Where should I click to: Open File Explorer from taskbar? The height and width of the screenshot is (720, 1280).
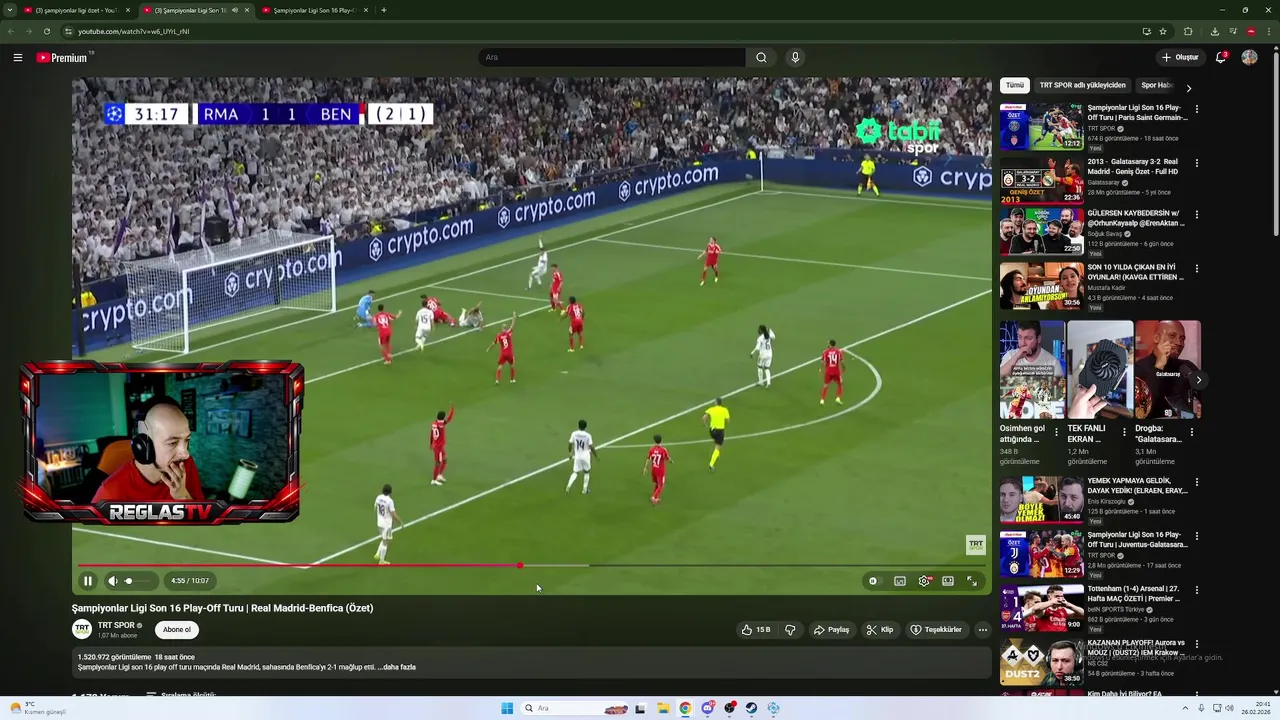pyautogui.click(x=662, y=708)
